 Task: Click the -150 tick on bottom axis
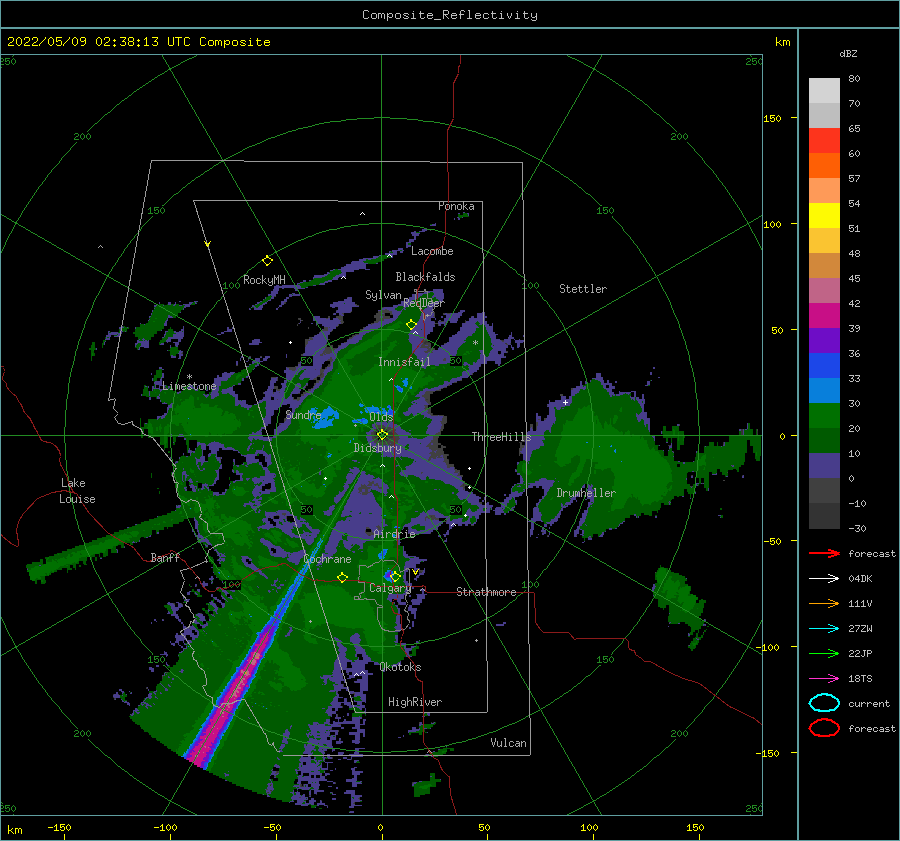(x=59, y=827)
